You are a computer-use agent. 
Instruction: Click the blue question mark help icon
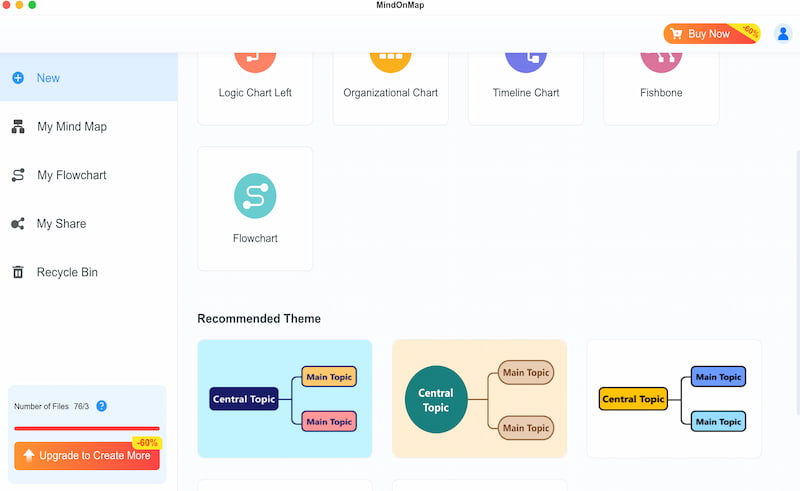[x=102, y=406]
